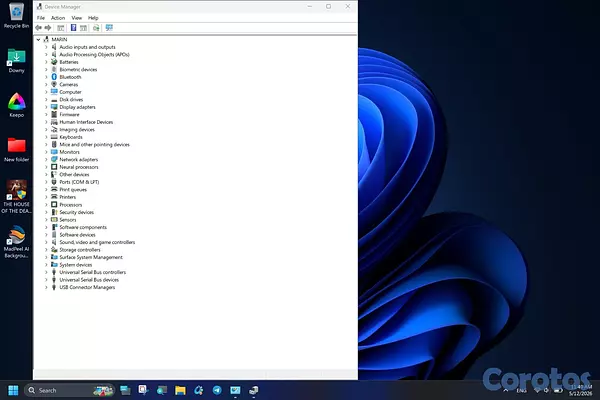Open the File menu
The width and height of the screenshot is (600, 400).
point(41,18)
